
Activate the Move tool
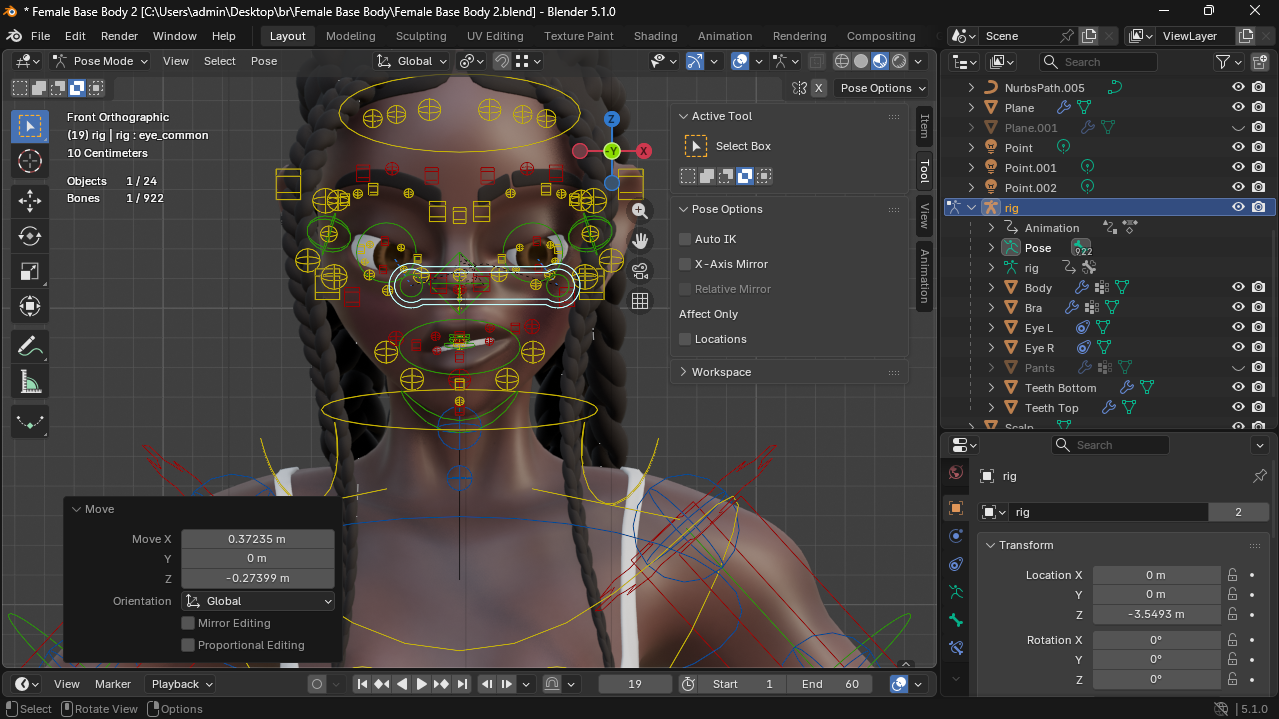[30, 200]
